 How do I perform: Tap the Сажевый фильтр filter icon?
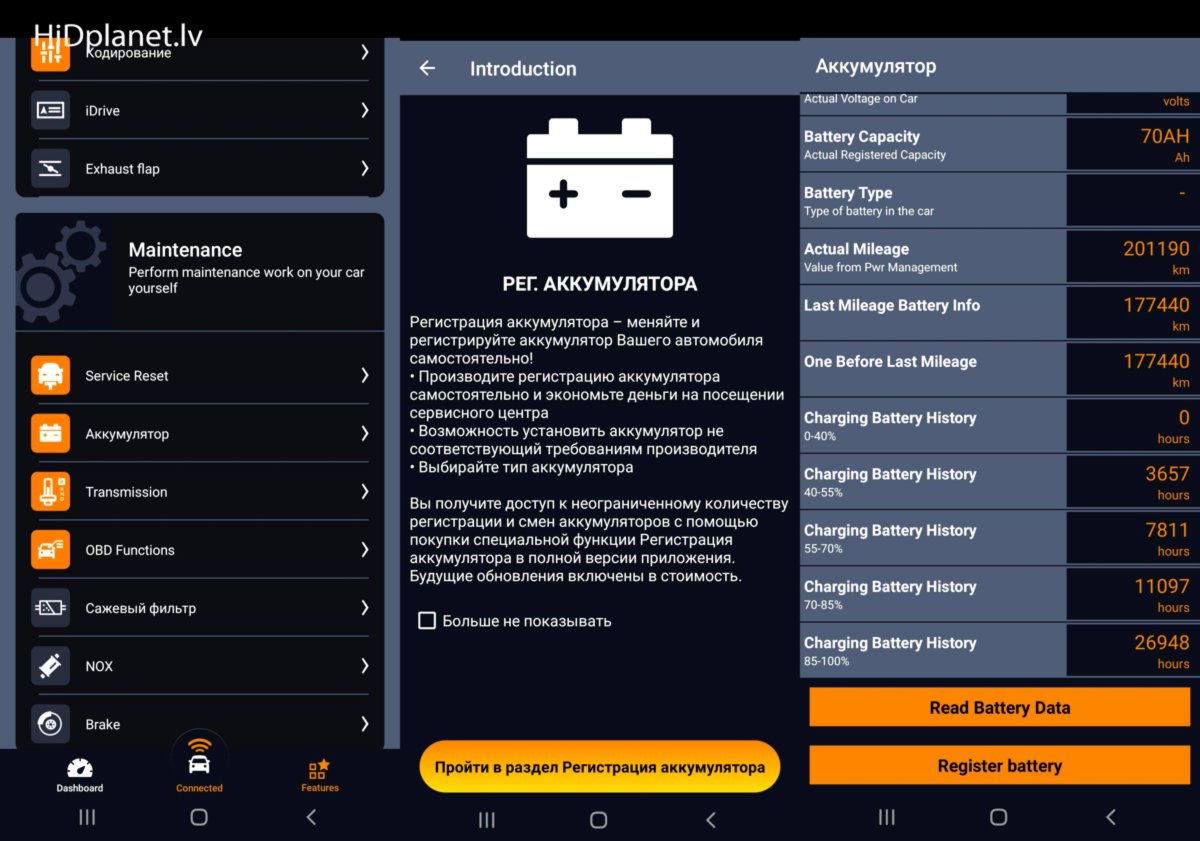51,608
